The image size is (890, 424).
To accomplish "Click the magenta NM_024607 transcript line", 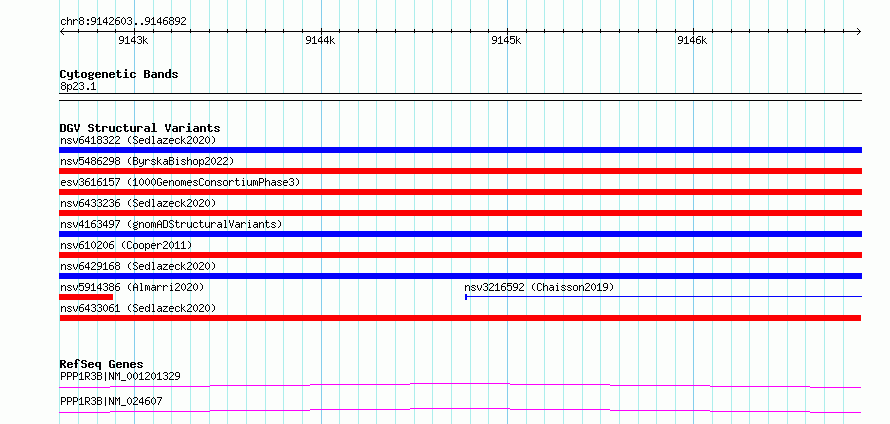I will click(x=460, y=410).
